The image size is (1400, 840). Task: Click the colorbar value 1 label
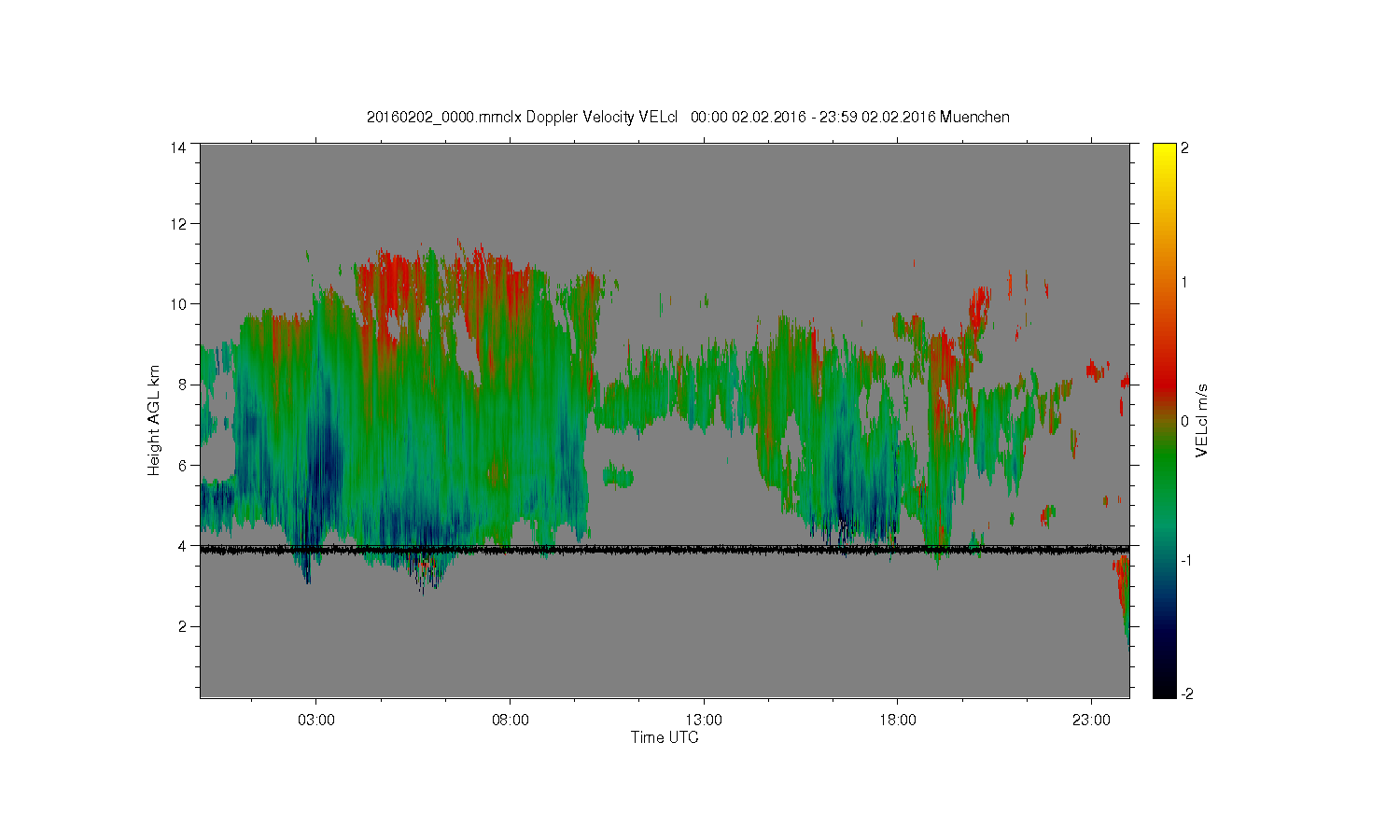point(1185,283)
